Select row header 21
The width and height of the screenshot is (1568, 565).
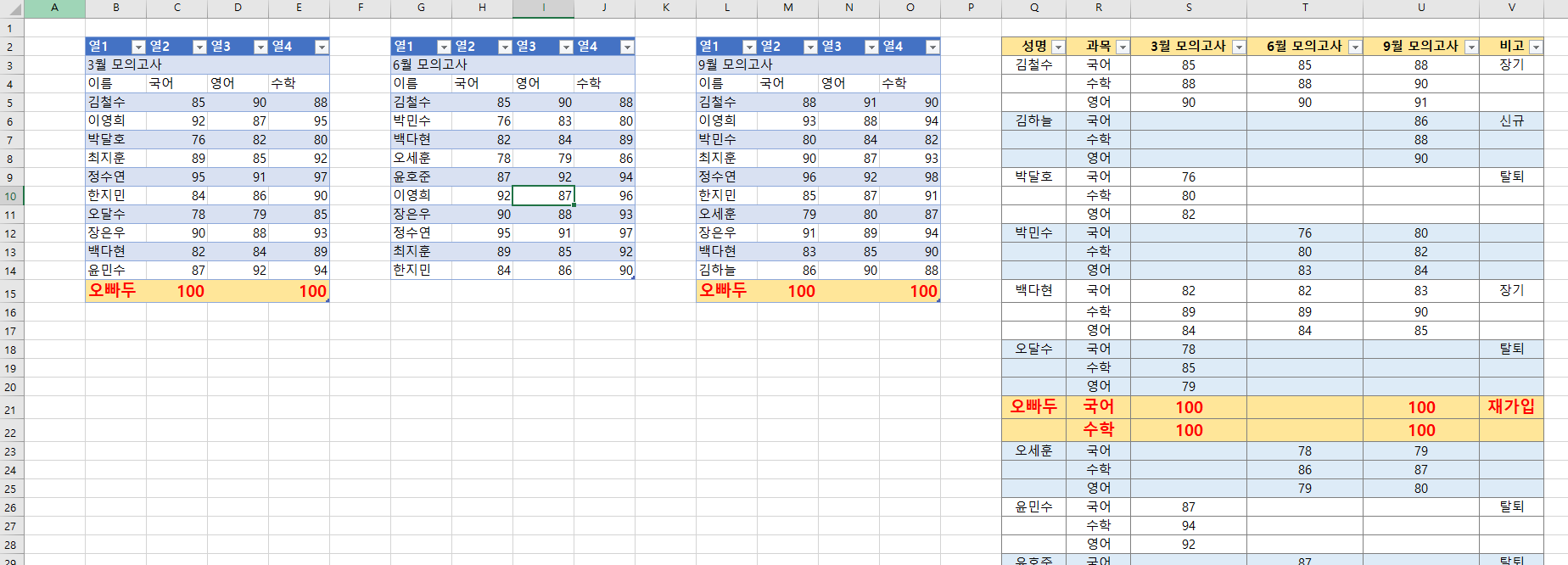11,410
